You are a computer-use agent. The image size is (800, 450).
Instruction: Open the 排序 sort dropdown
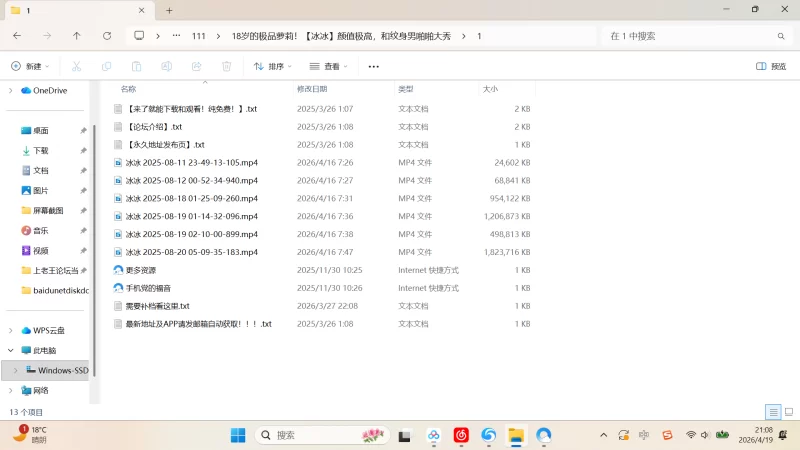[x=273, y=66]
